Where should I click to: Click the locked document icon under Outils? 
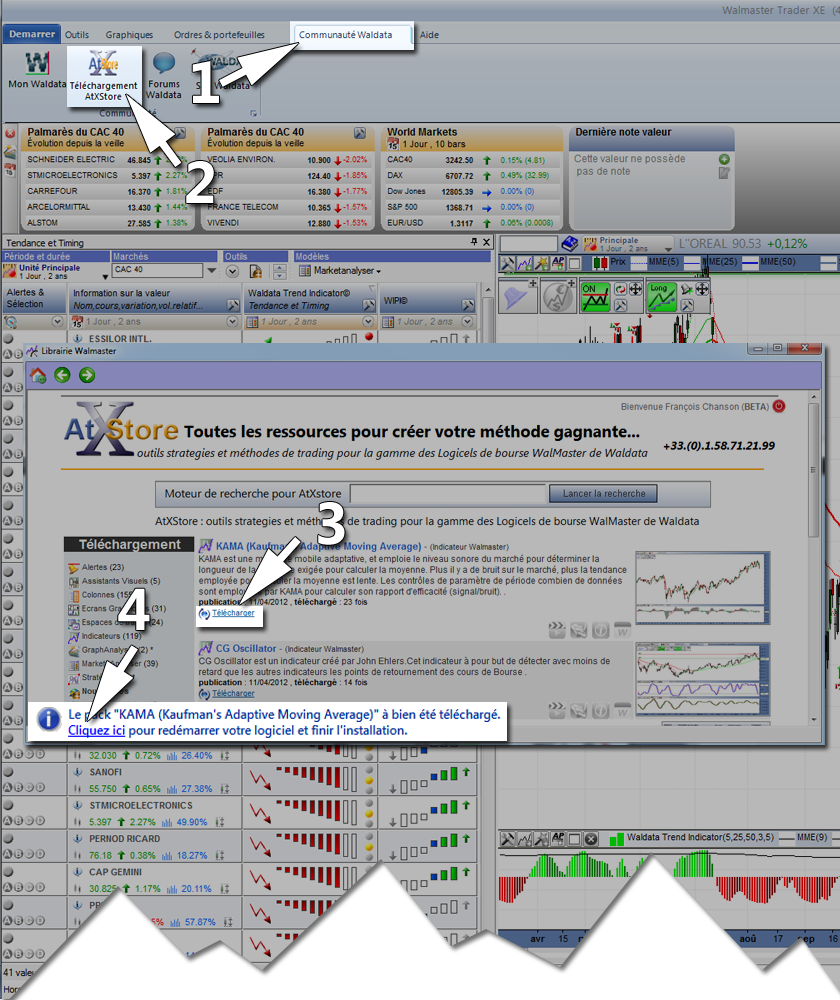point(255,271)
